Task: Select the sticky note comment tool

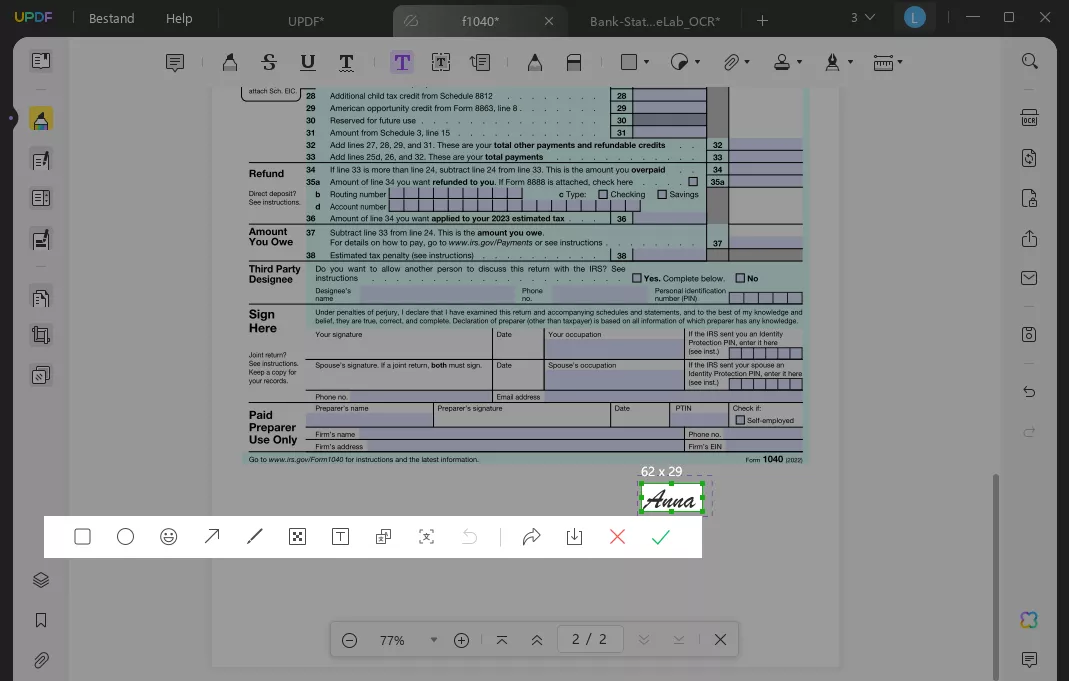Action: 175,63
